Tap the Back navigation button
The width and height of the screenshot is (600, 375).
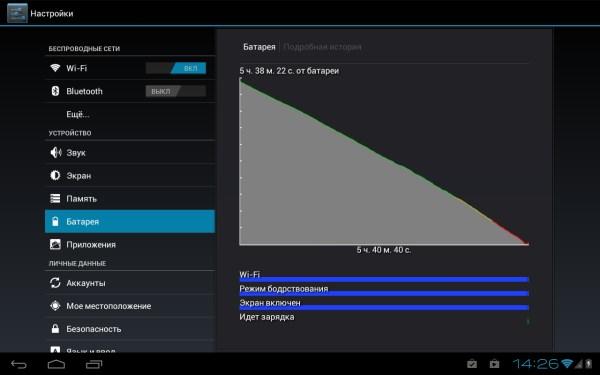pos(19,364)
